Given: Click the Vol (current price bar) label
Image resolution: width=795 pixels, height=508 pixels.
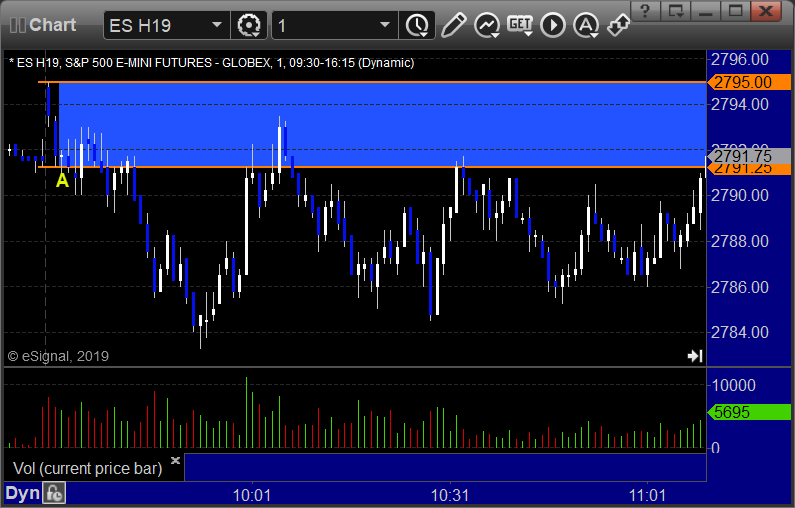Looking at the screenshot, I should [x=87, y=468].
